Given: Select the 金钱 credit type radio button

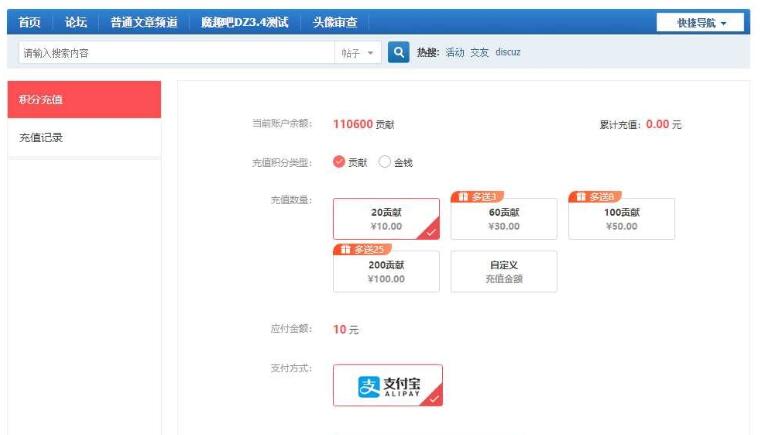Looking at the screenshot, I should (x=385, y=162).
